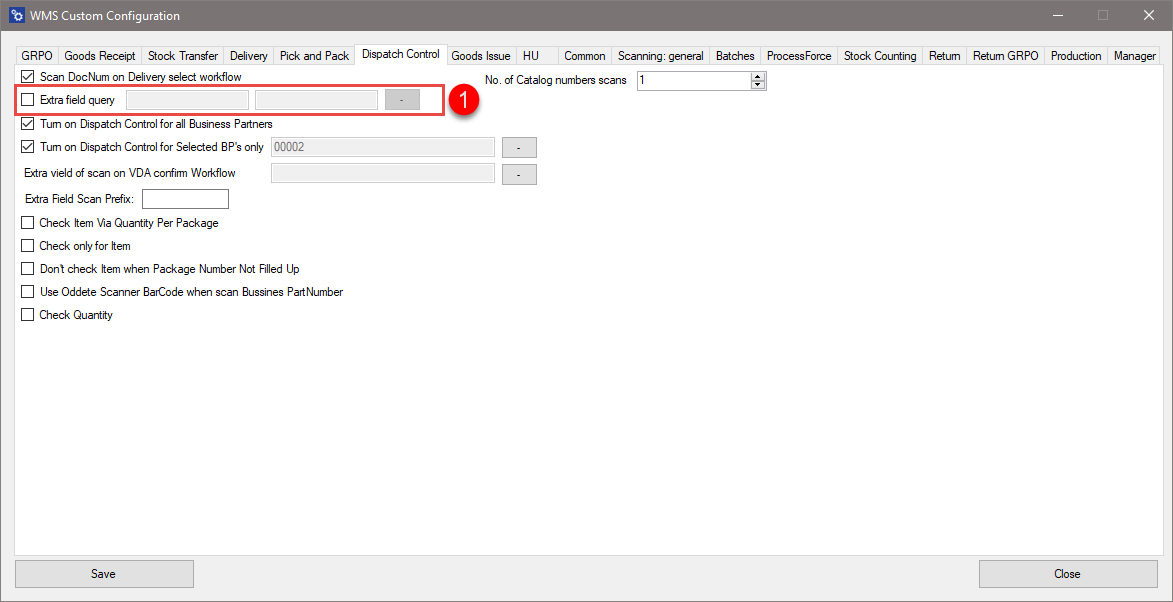Click the Extra Field Scan Prefix input
The height and width of the screenshot is (602, 1173).
pos(185,199)
